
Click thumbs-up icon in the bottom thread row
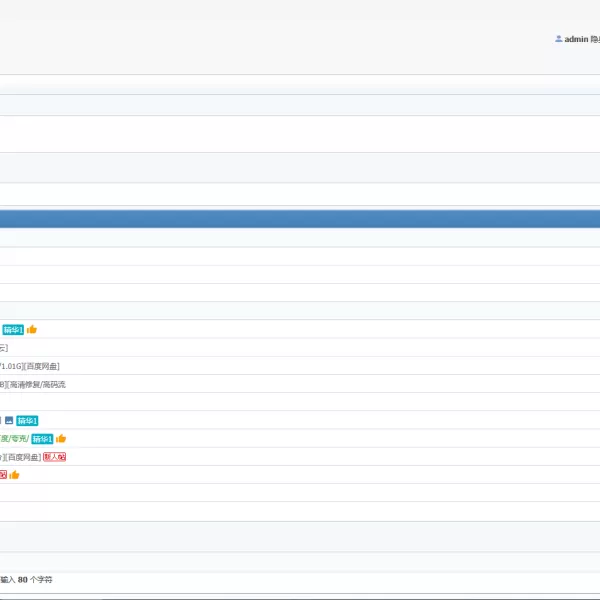pyautogui.click(x=15, y=475)
